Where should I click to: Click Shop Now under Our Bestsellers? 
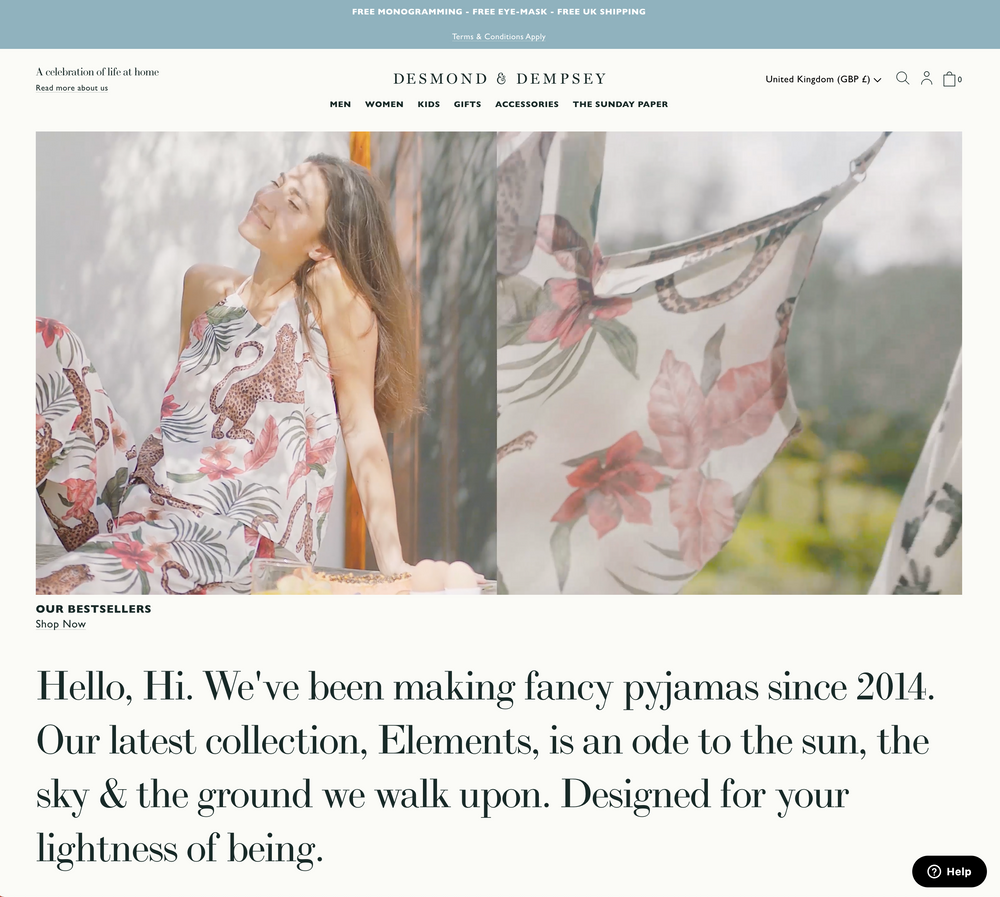coord(61,624)
